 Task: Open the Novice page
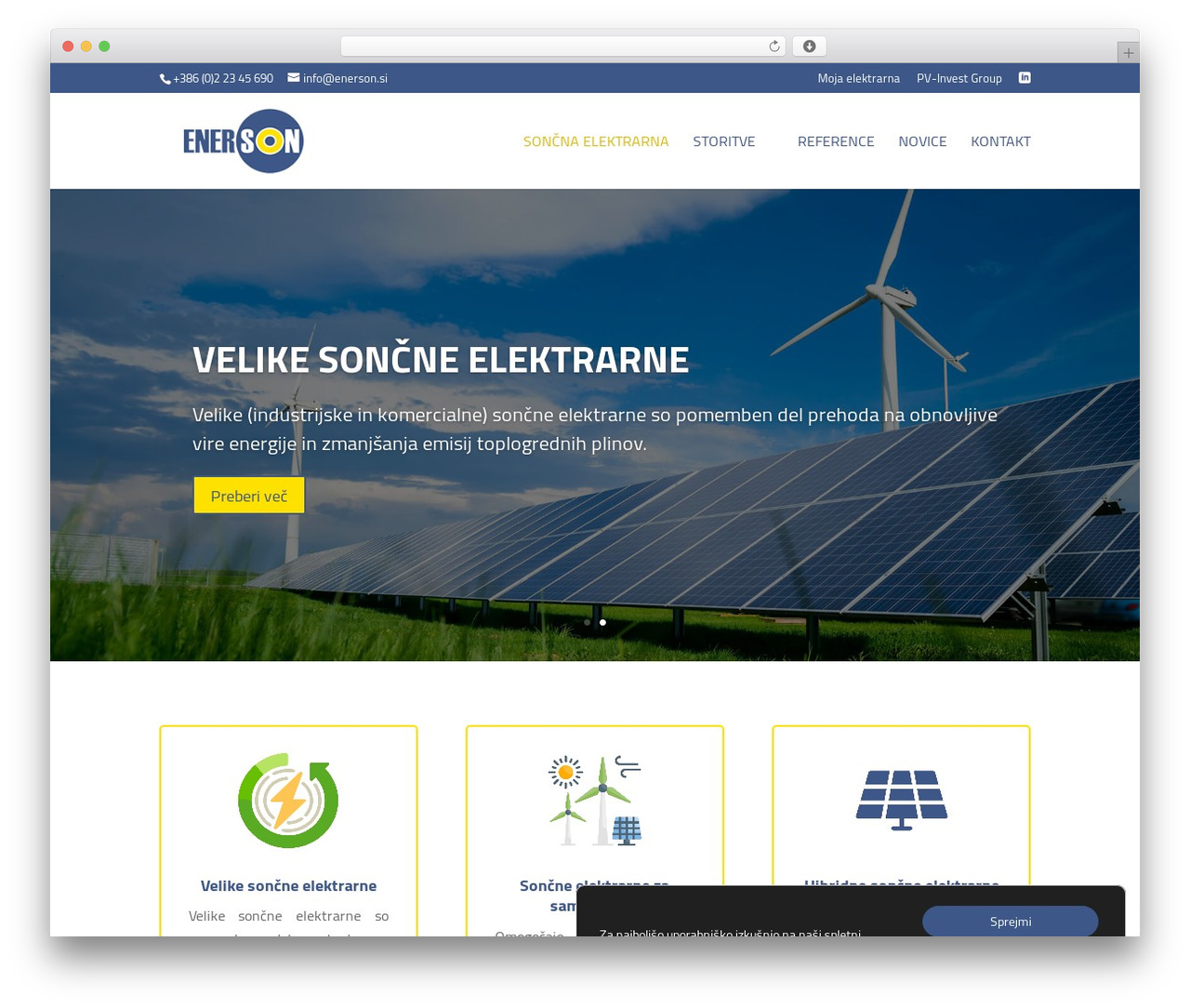tap(922, 141)
